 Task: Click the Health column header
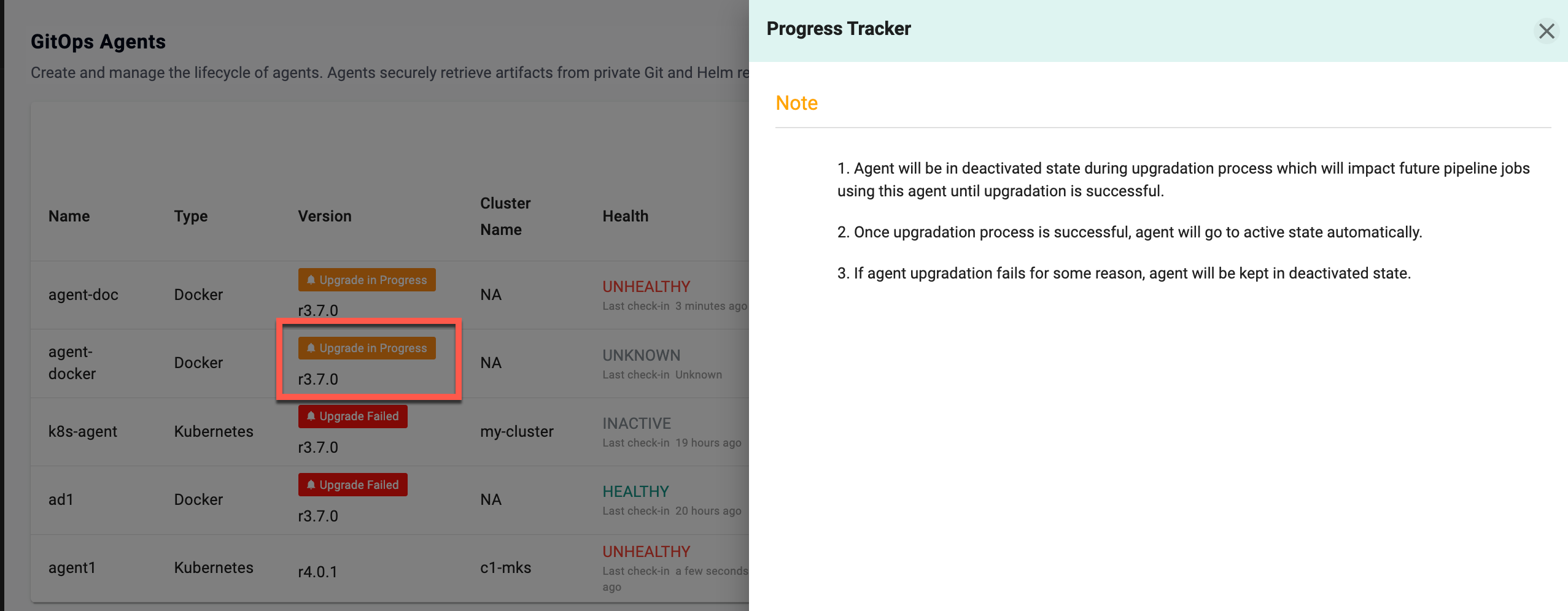coord(625,216)
